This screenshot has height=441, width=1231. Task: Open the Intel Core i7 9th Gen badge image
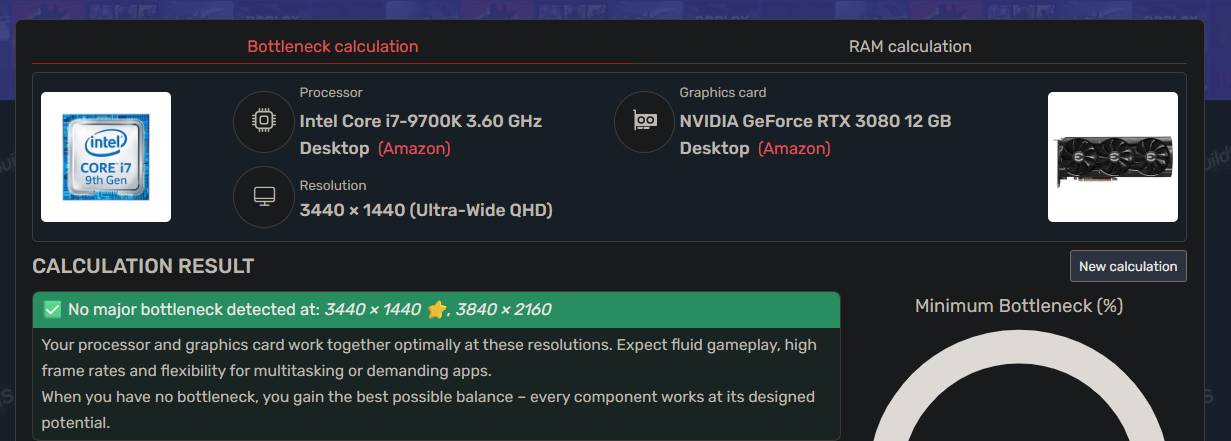pyautogui.click(x=106, y=157)
